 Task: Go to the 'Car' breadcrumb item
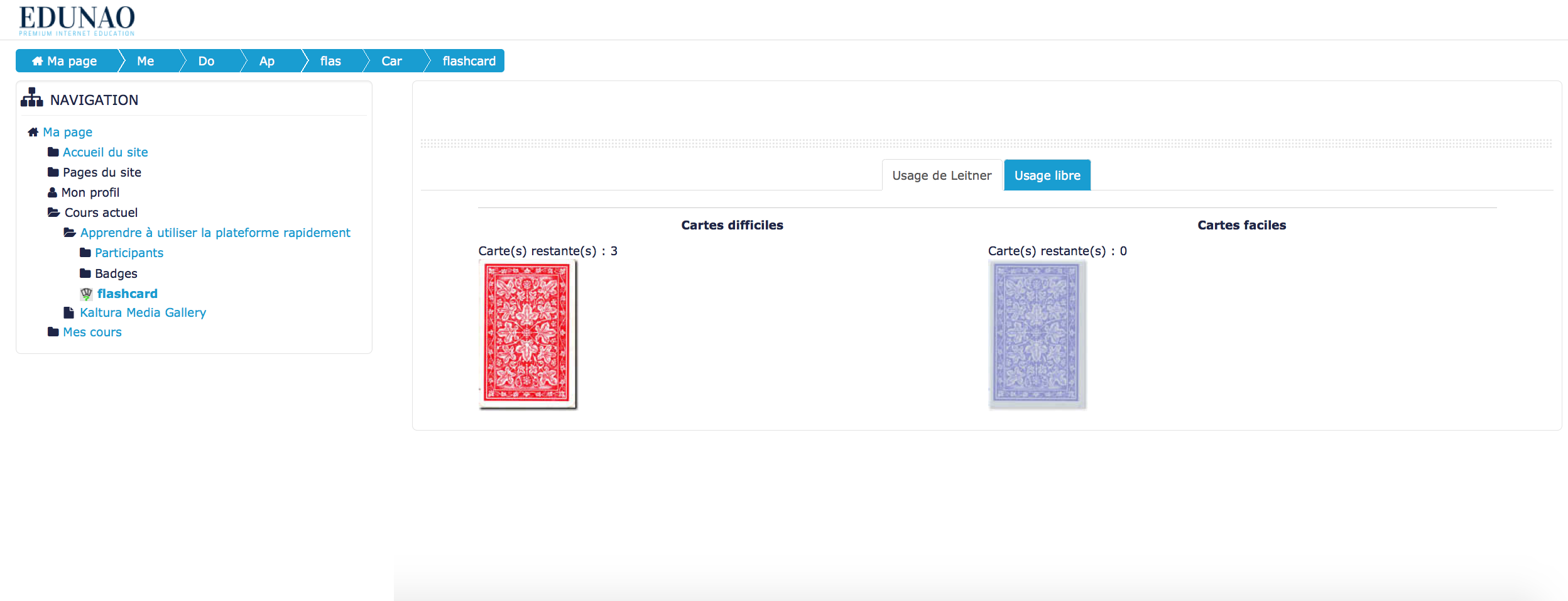[x=391, y=61]
